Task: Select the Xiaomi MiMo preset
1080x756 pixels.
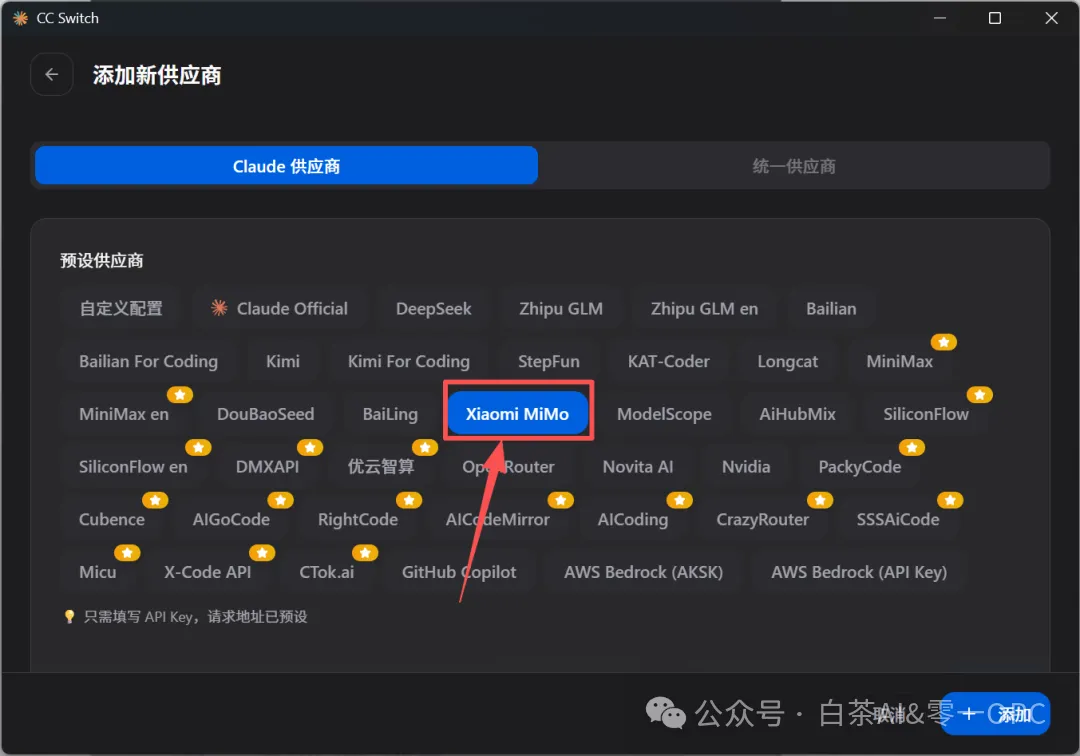Action: pos(517,414)
